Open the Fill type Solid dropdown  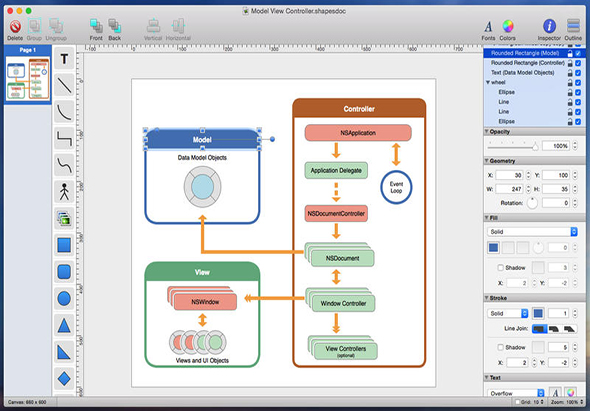tap(532, 231)
